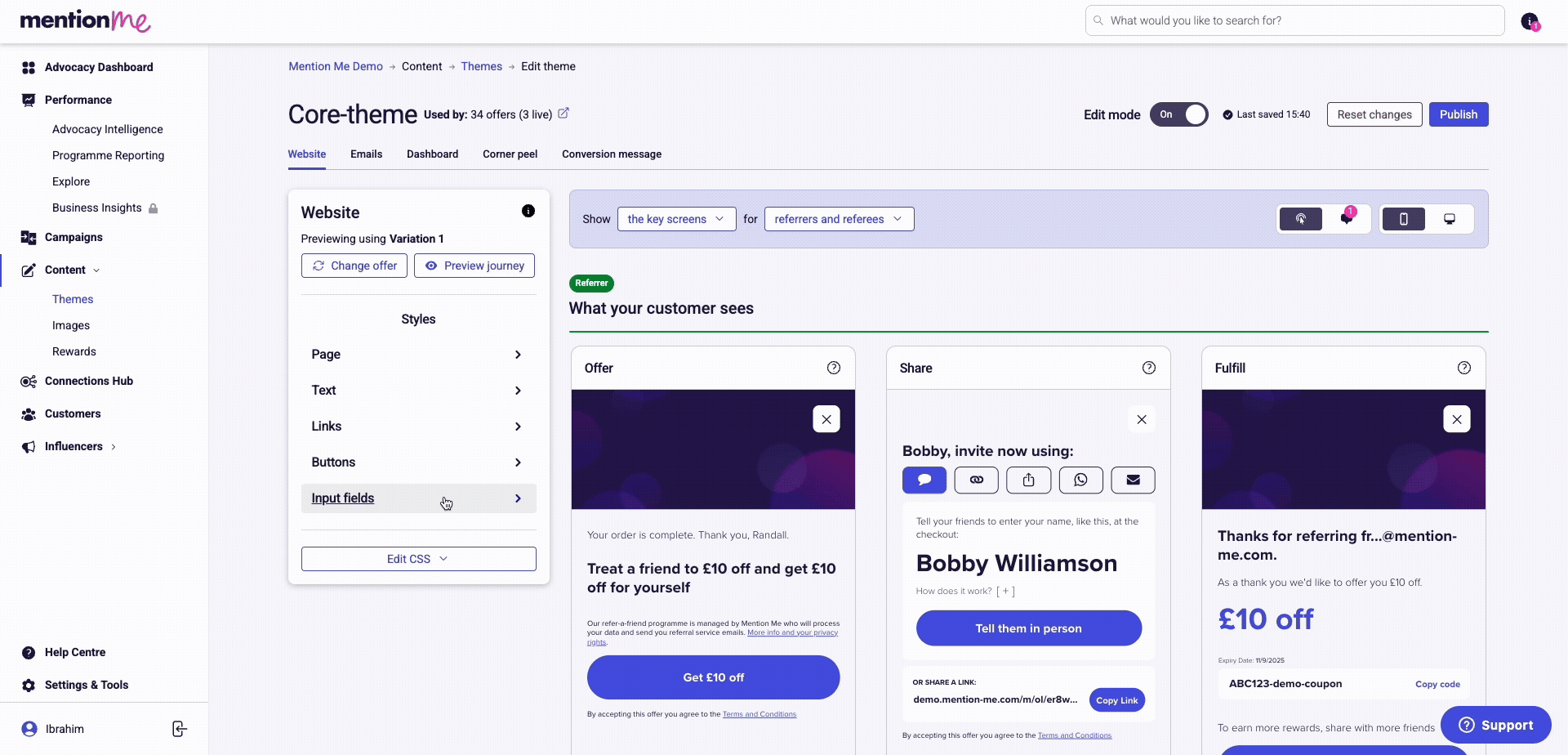
Task: Close the Share preview overlay
Action: (1142, 419)
